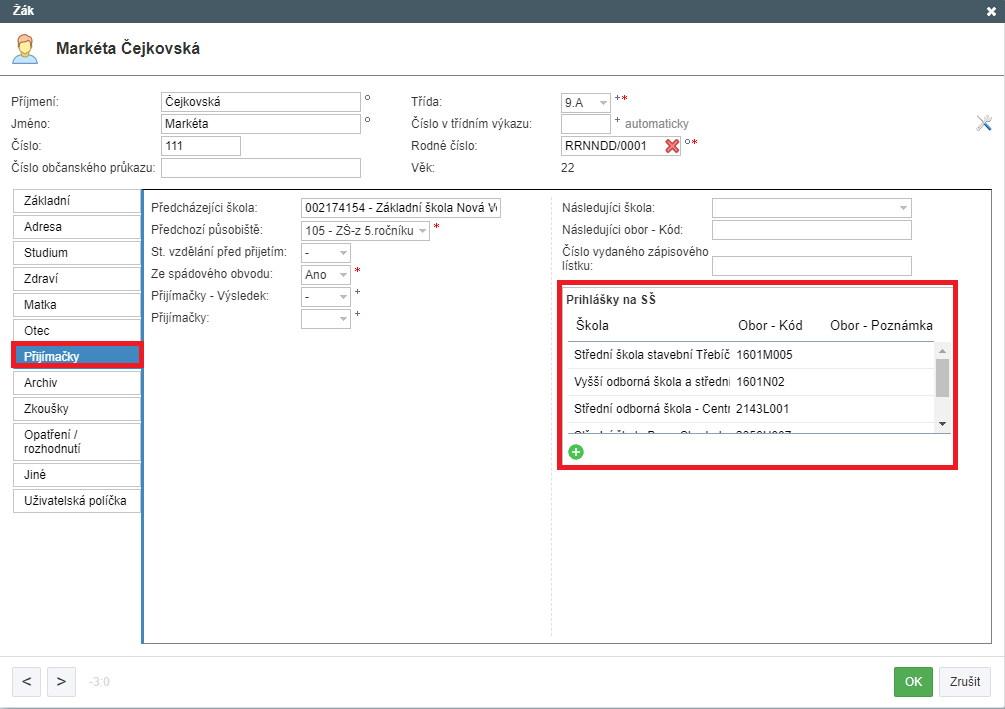Image resolution: width=1005 pixels, height=709 pixels.
Task: Switch to the Zkoušky tab
Action: pyautogui.click(x=76, y=408)
